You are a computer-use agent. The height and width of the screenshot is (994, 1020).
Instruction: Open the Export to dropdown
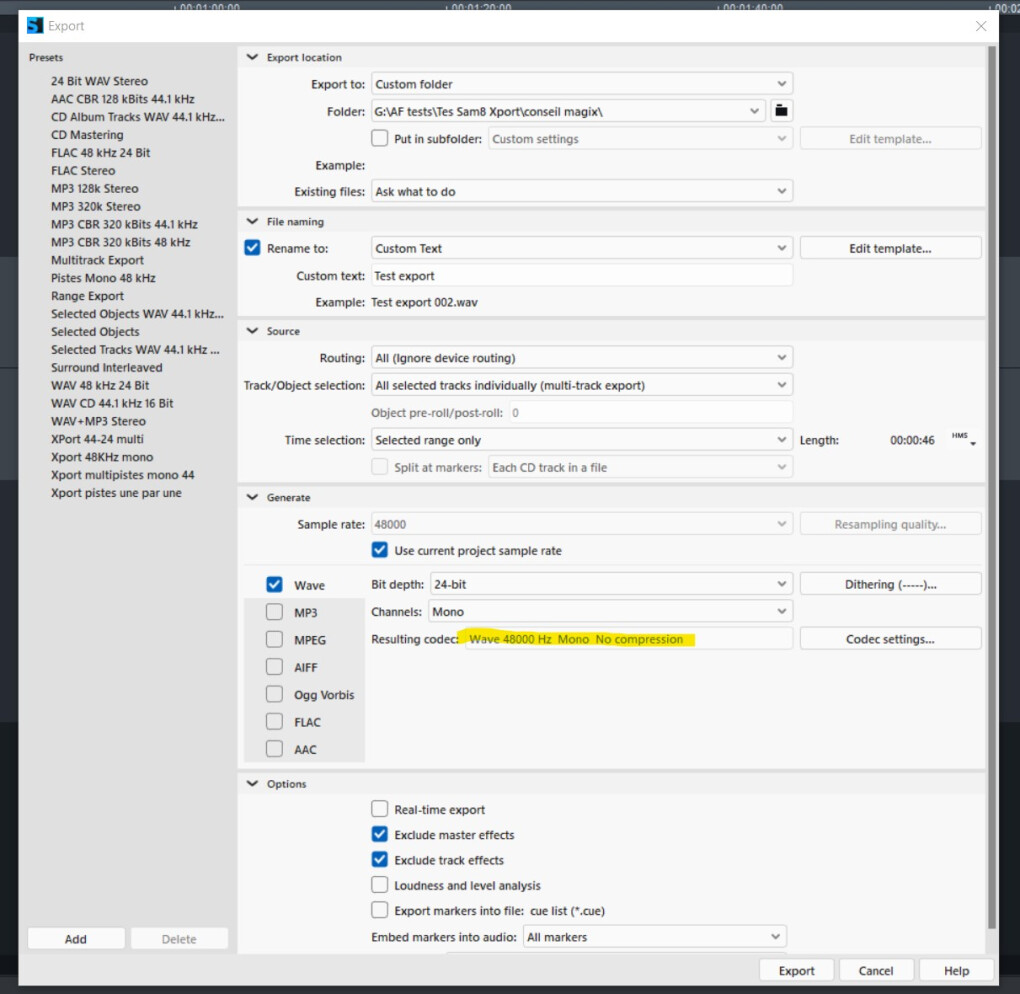click(x=582, y=84)
